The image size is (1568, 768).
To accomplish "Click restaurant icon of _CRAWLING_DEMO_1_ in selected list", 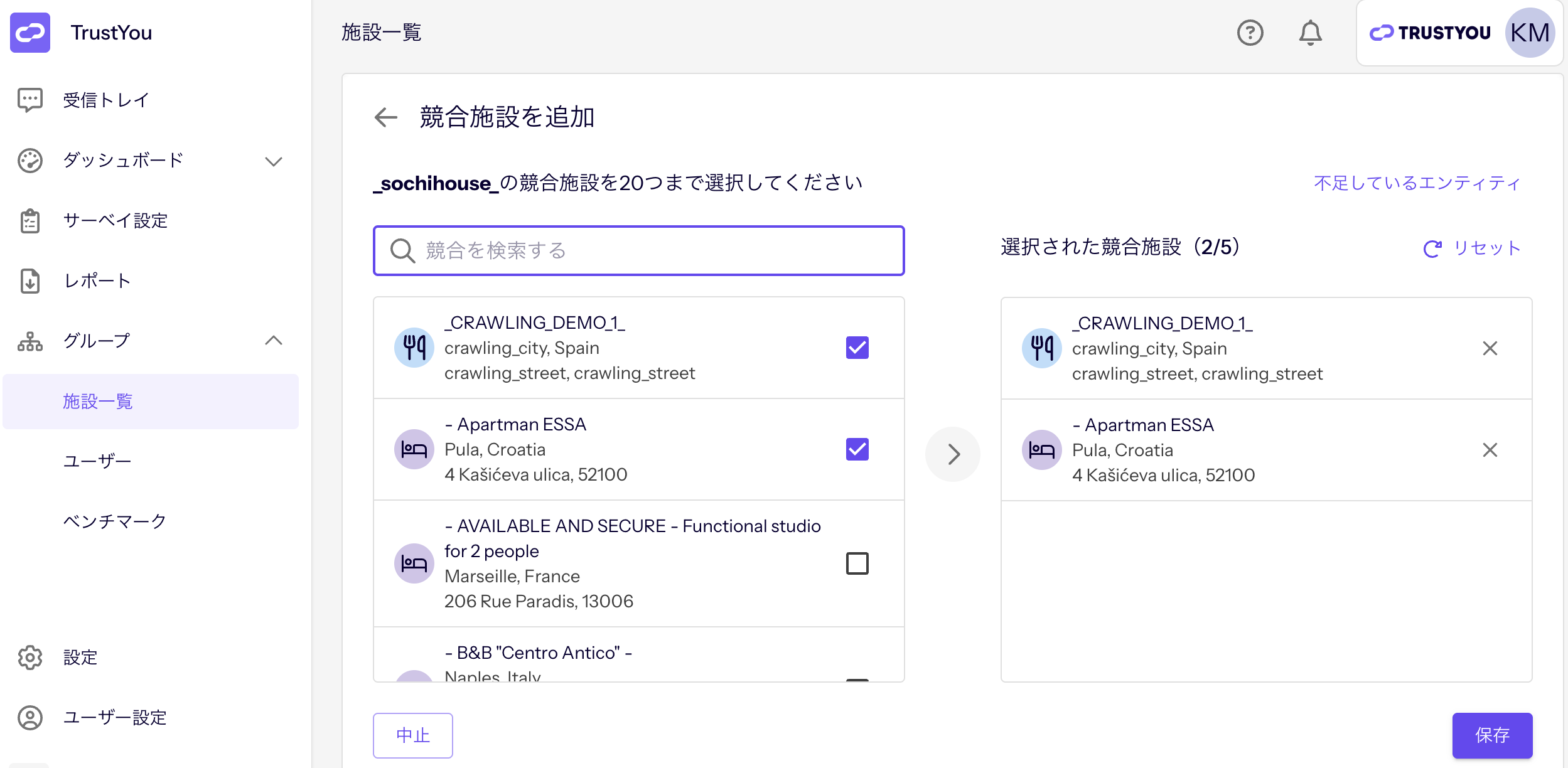I will tap(1042, 348).
